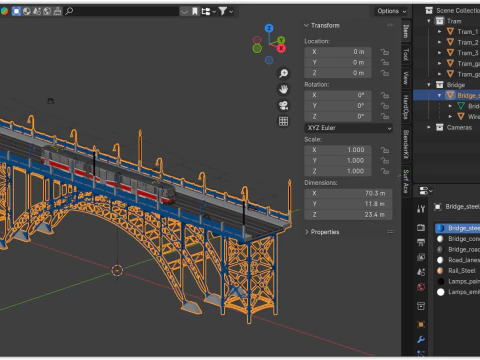Open the World properties tab icon
This screenshot has width=480, height=360.
tap(421, 287)
